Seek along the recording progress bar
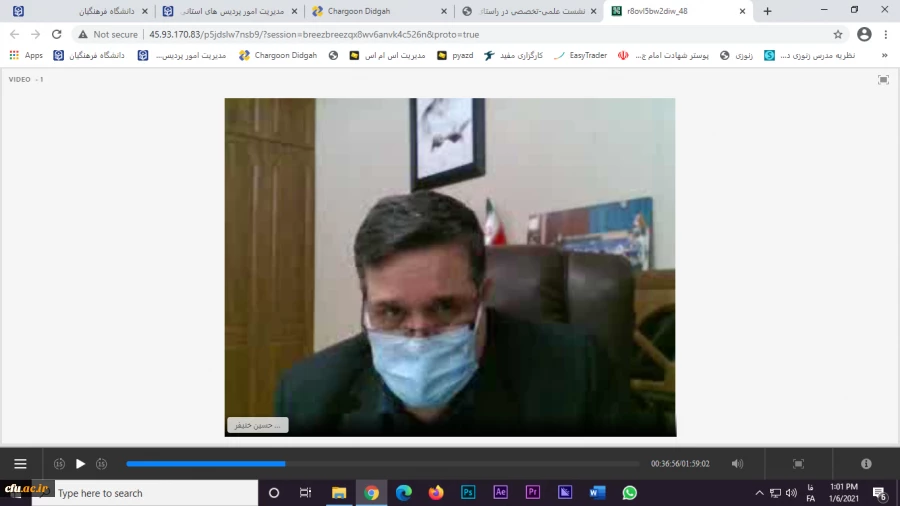This screenshot has height=506, width=900. (382, 464)
